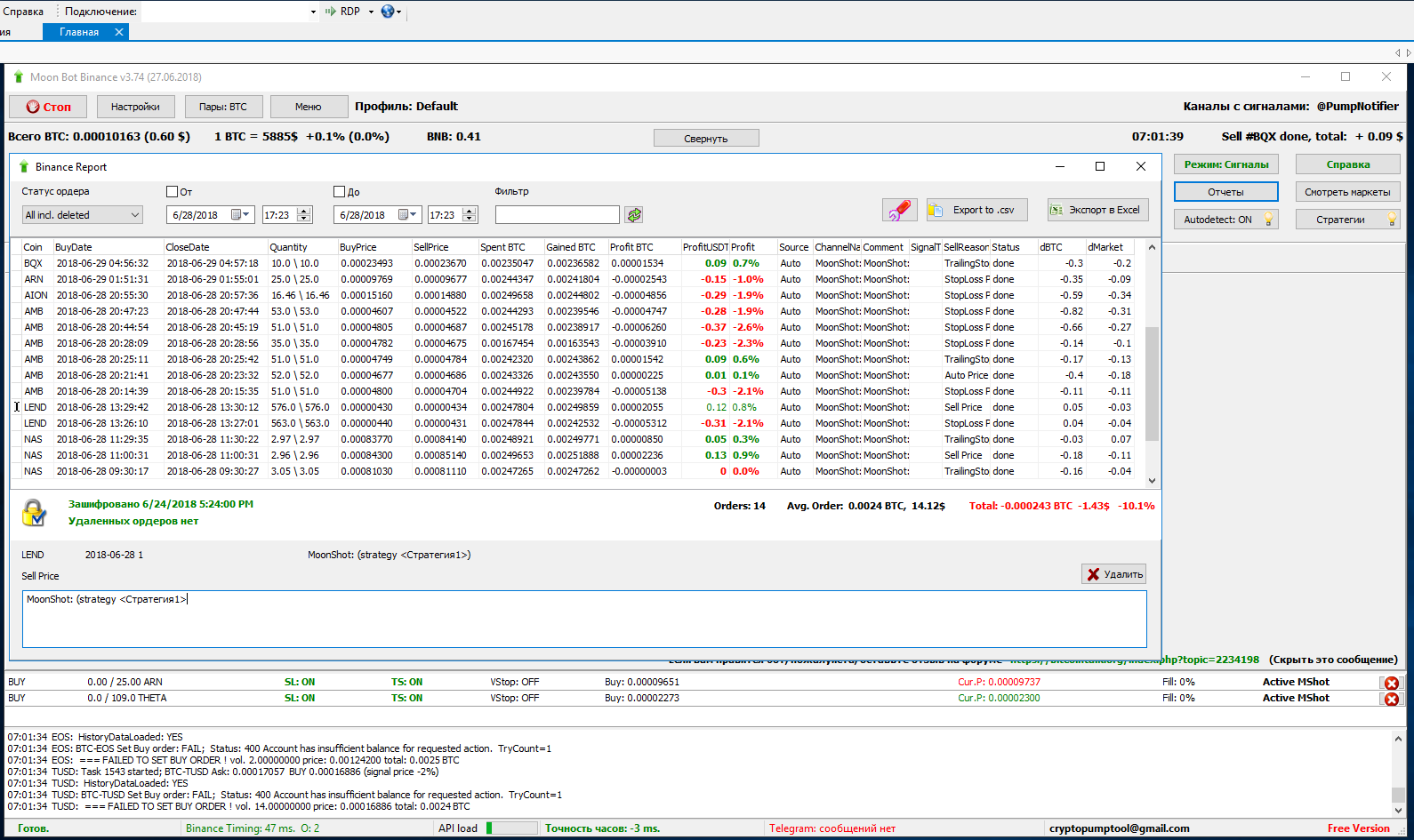Image resolution: width=1414 pixels, height=840 pixels.
Task: Click the red Стоп button
Action: [x=48, y=107]
